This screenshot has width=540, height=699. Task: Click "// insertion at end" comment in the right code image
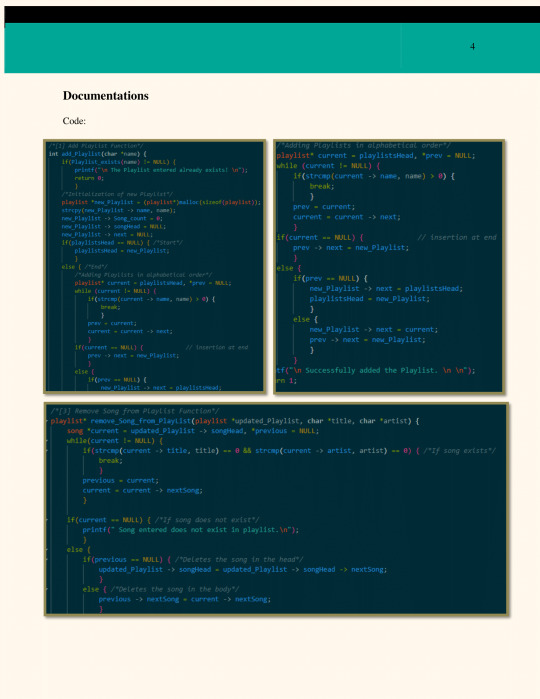[x=457, y=238]
